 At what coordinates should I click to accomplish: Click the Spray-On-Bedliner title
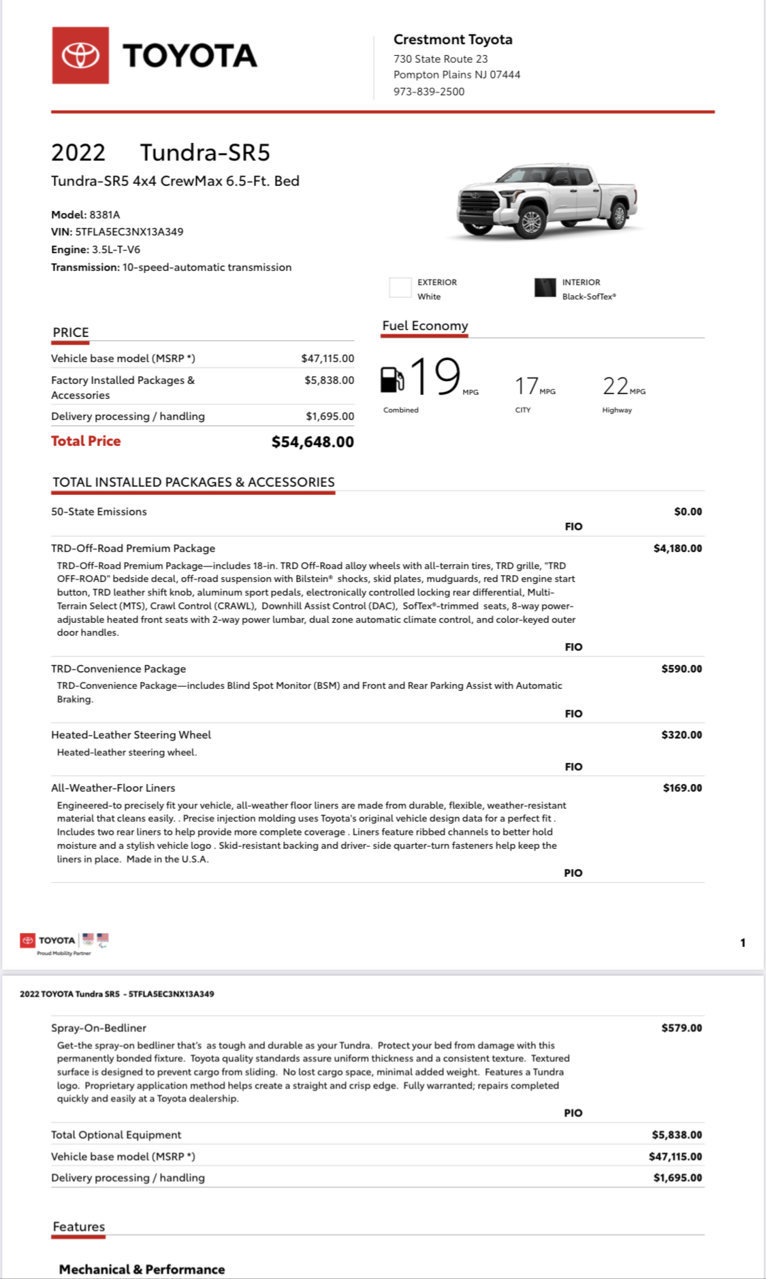pyautogui.click(x=99, y=1028)
